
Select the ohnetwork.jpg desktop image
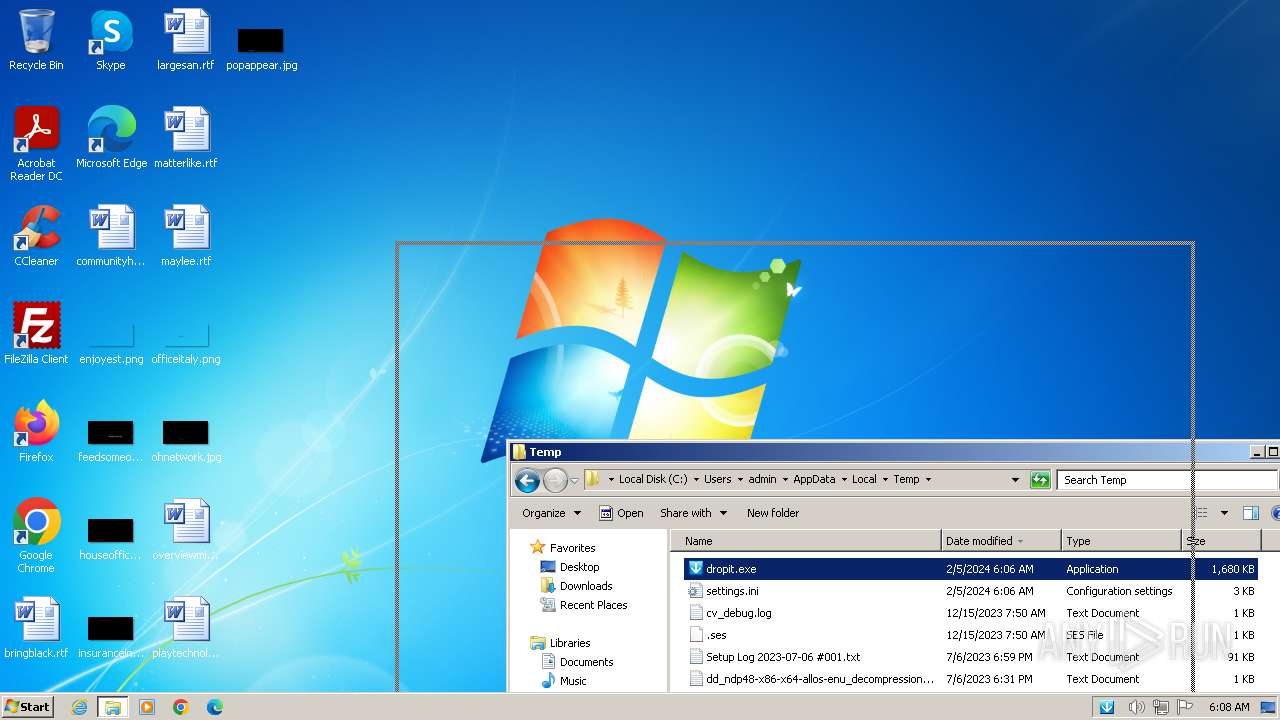pyautogui.click(x=186, y=441)
